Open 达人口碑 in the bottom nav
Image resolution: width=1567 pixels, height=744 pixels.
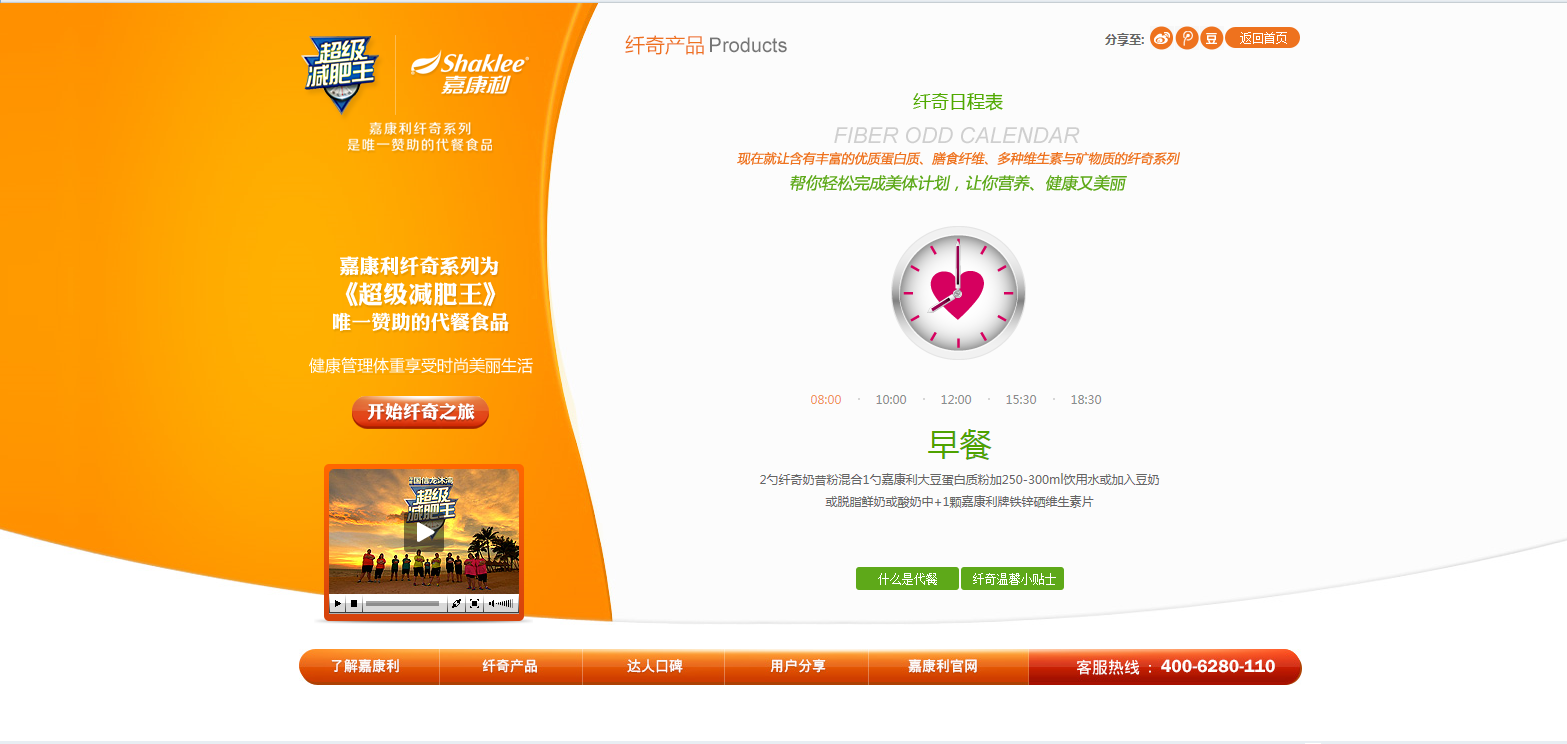[x=654, y=666]
